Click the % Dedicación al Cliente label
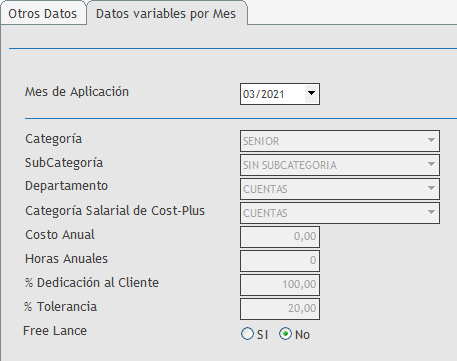This screenshot has height=361, width=457. click(92, 283)
